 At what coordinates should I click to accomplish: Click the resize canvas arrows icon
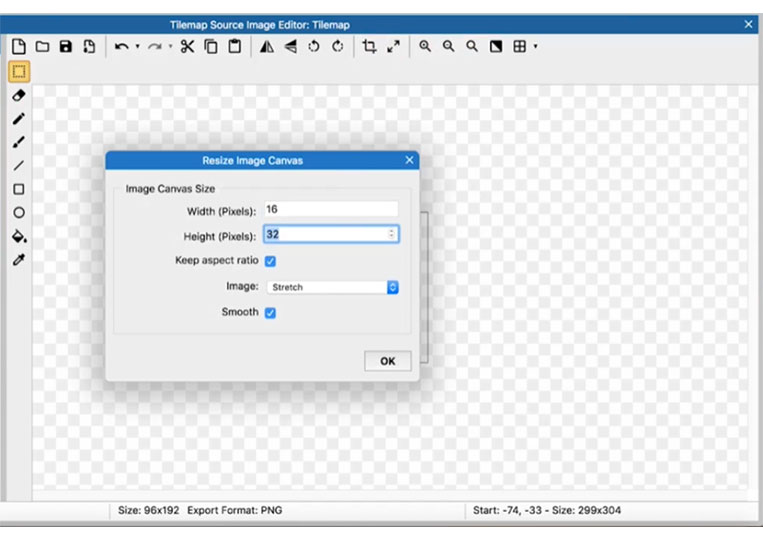pyautogui.click(x=393, y=47)
